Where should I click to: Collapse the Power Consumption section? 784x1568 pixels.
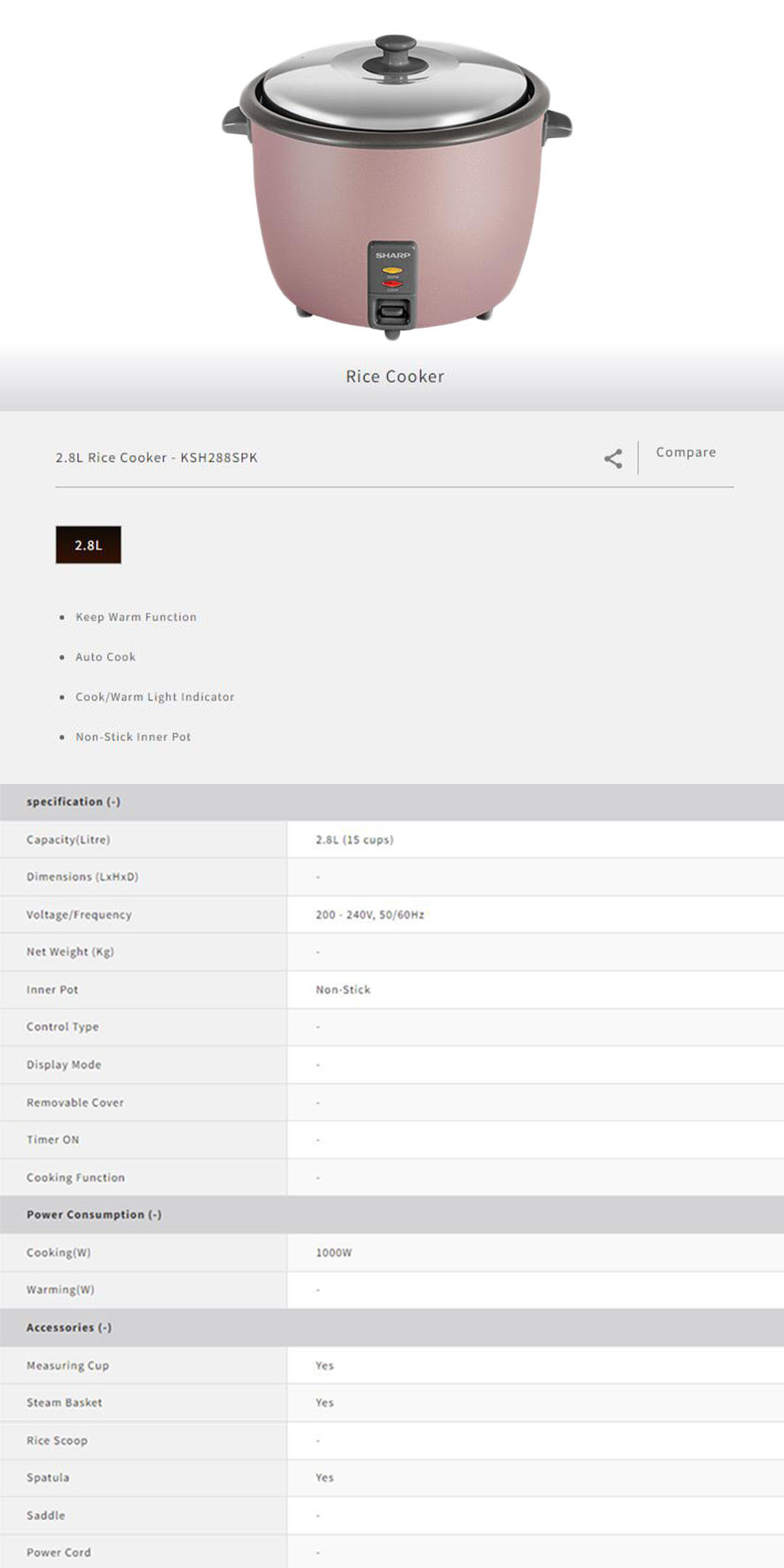[x=94, y=1214]
